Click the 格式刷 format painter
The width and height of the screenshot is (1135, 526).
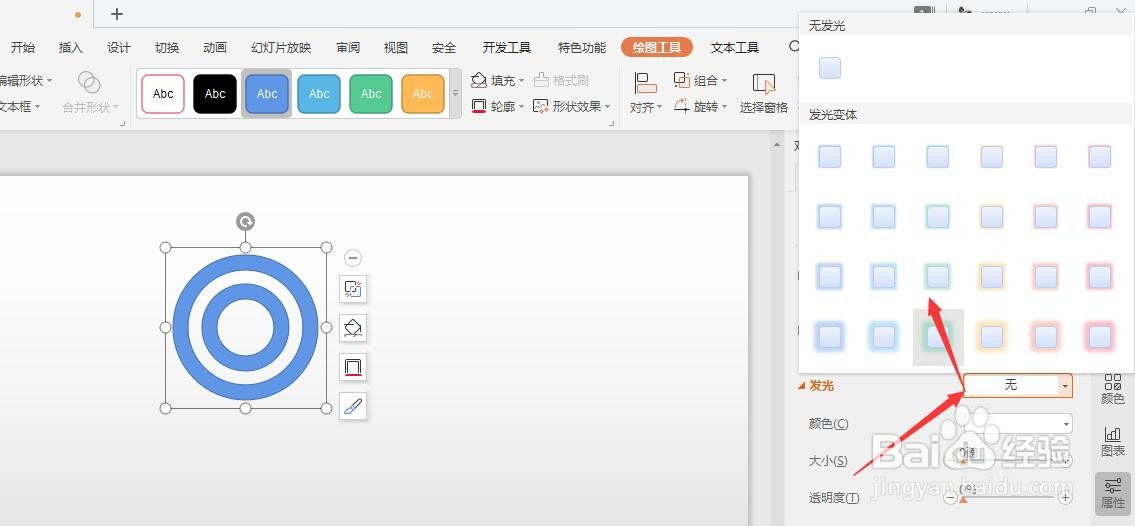click(x=561, y=80)
